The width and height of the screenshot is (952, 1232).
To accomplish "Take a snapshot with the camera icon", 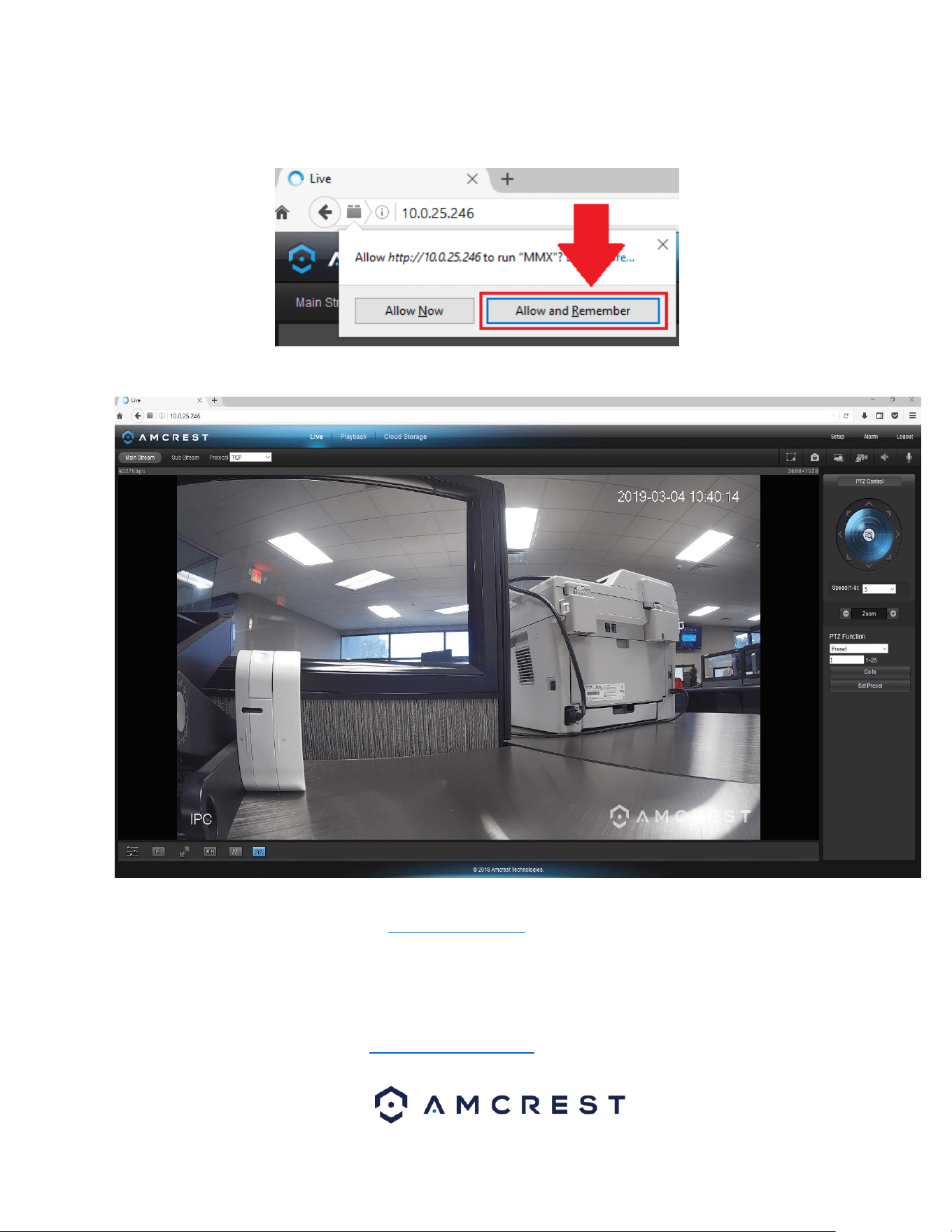I will pos(814,458).
